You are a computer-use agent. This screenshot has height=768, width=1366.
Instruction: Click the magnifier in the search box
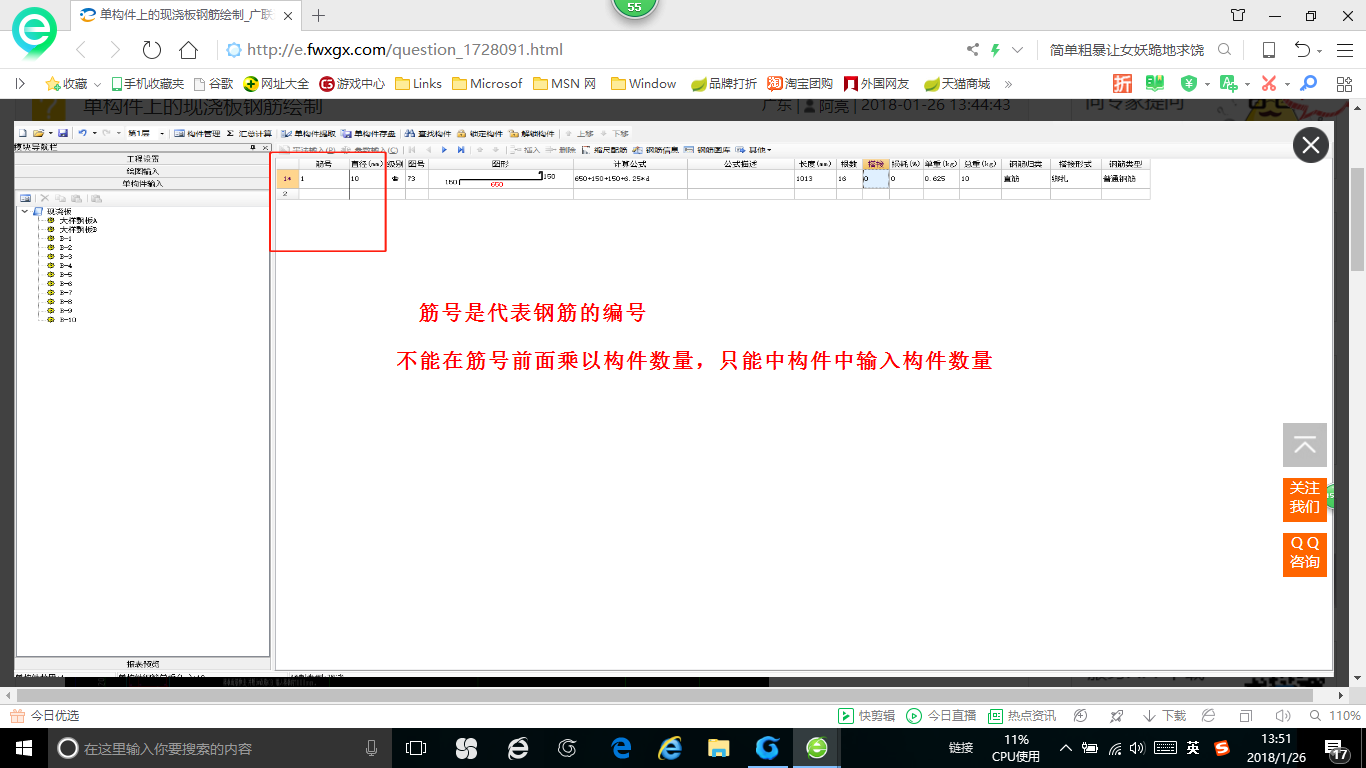pos(1224,50)
